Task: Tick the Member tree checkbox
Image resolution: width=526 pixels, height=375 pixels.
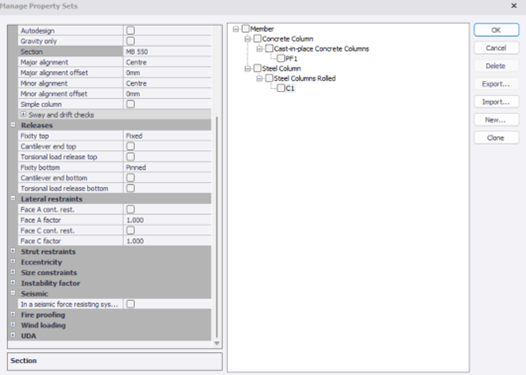Action: tap(246, 29)
